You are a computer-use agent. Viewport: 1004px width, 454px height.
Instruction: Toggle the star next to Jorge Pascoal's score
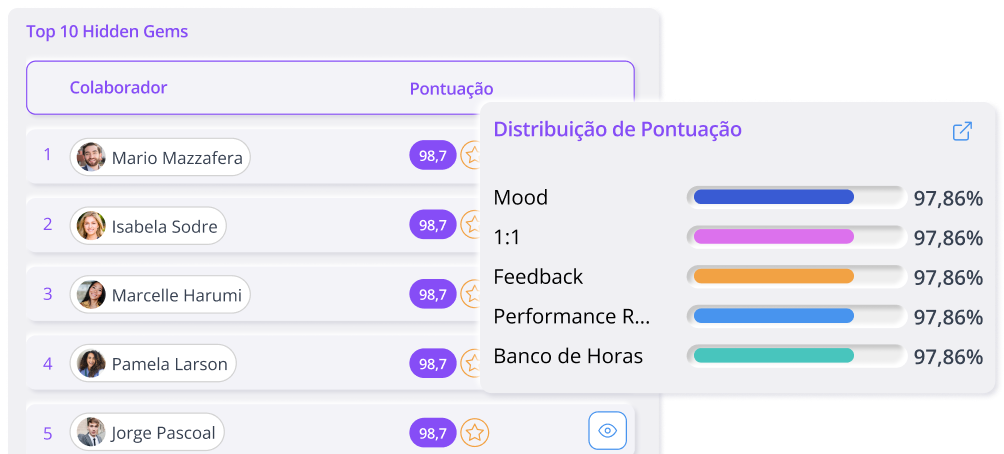tap(474, 433)
